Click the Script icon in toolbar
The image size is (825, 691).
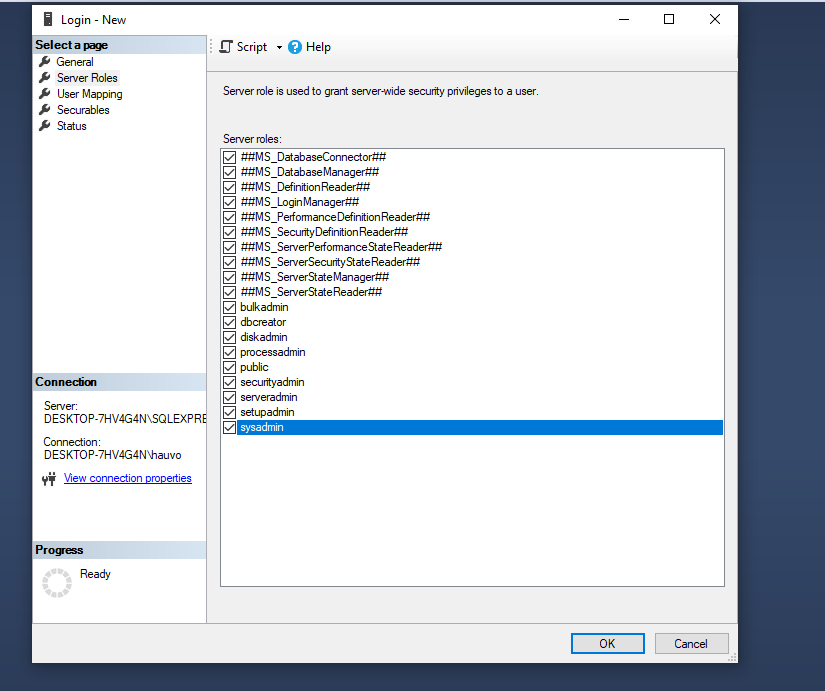point(226,47)
